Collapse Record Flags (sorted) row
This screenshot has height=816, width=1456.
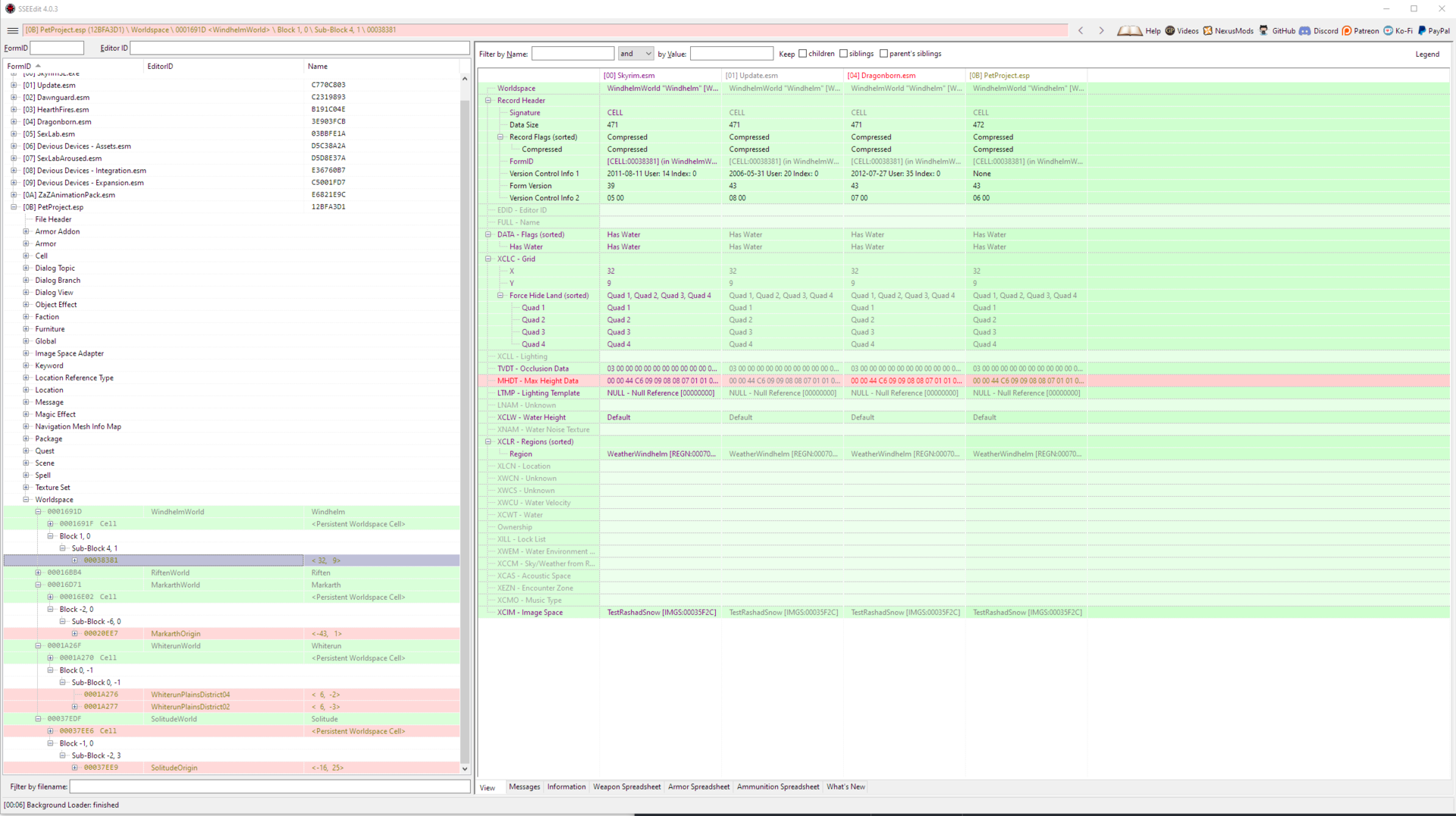tap(500, 137)
